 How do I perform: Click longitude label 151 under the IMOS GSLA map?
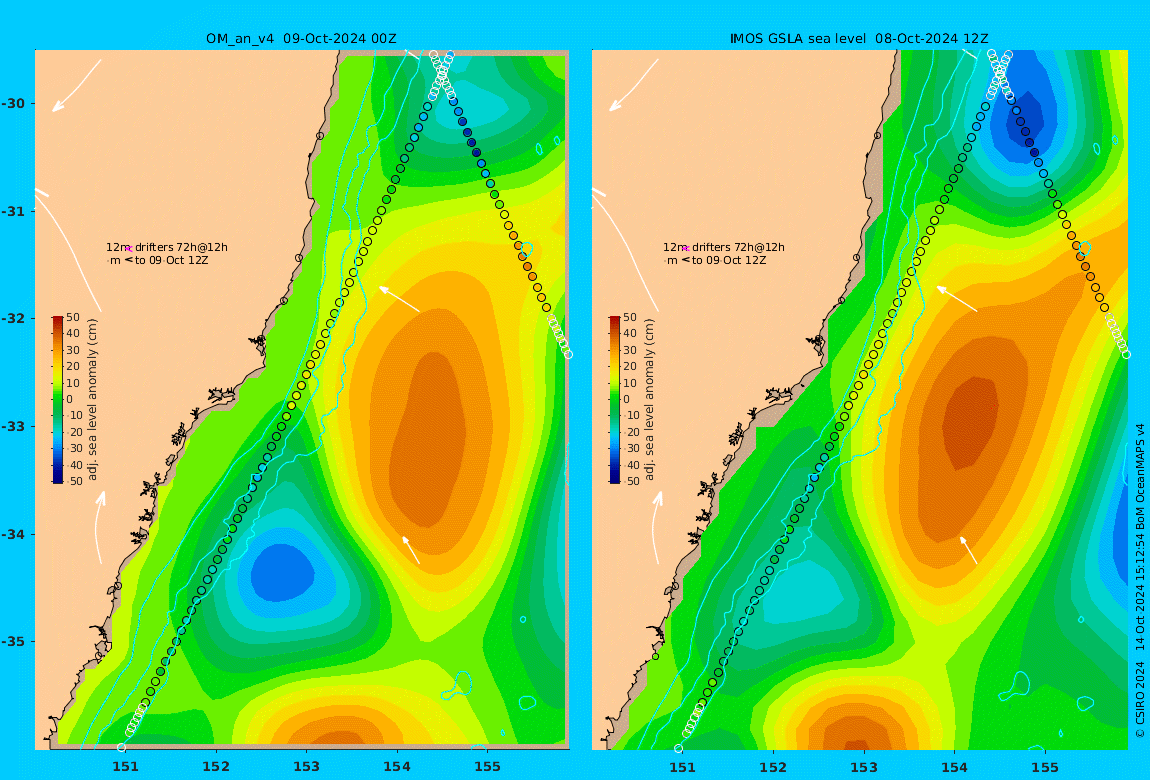pyautogui.click(x=683, y=767)
